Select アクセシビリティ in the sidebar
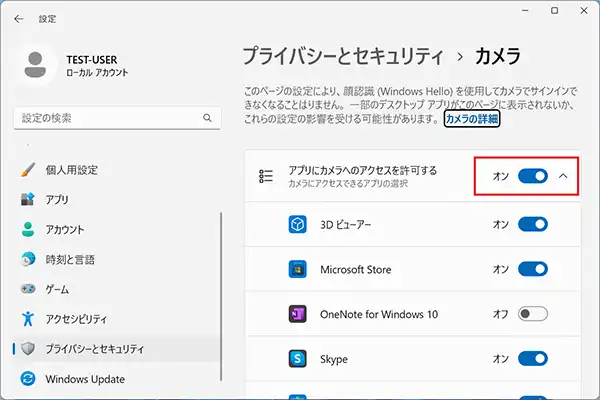 (117, 319)
